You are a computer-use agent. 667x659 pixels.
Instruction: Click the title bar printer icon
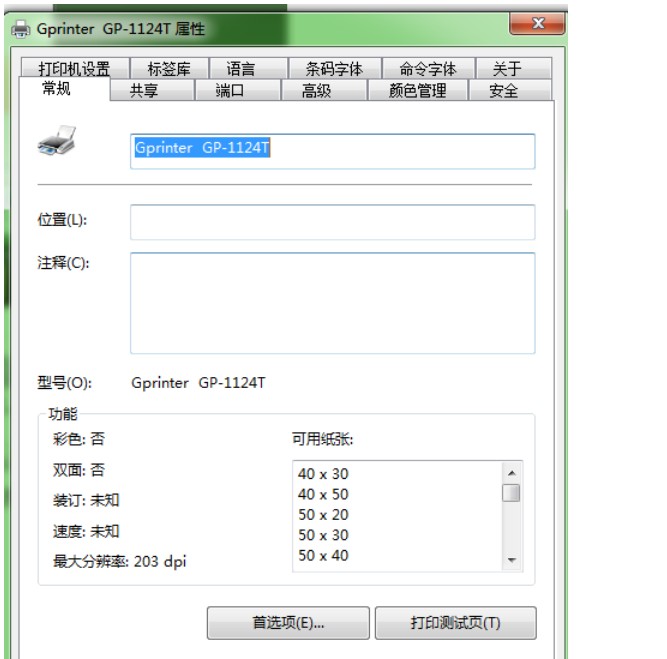[20, 29]
